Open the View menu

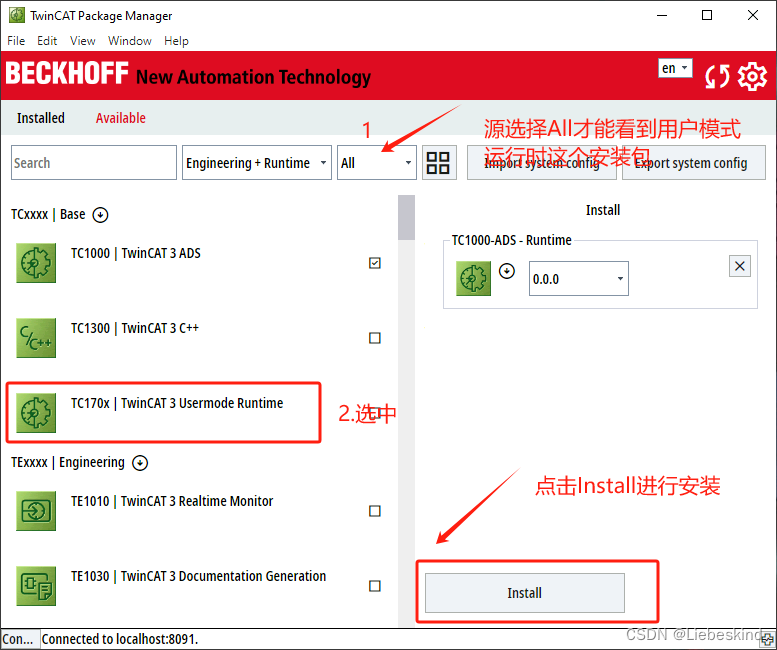tap(83, 41)
